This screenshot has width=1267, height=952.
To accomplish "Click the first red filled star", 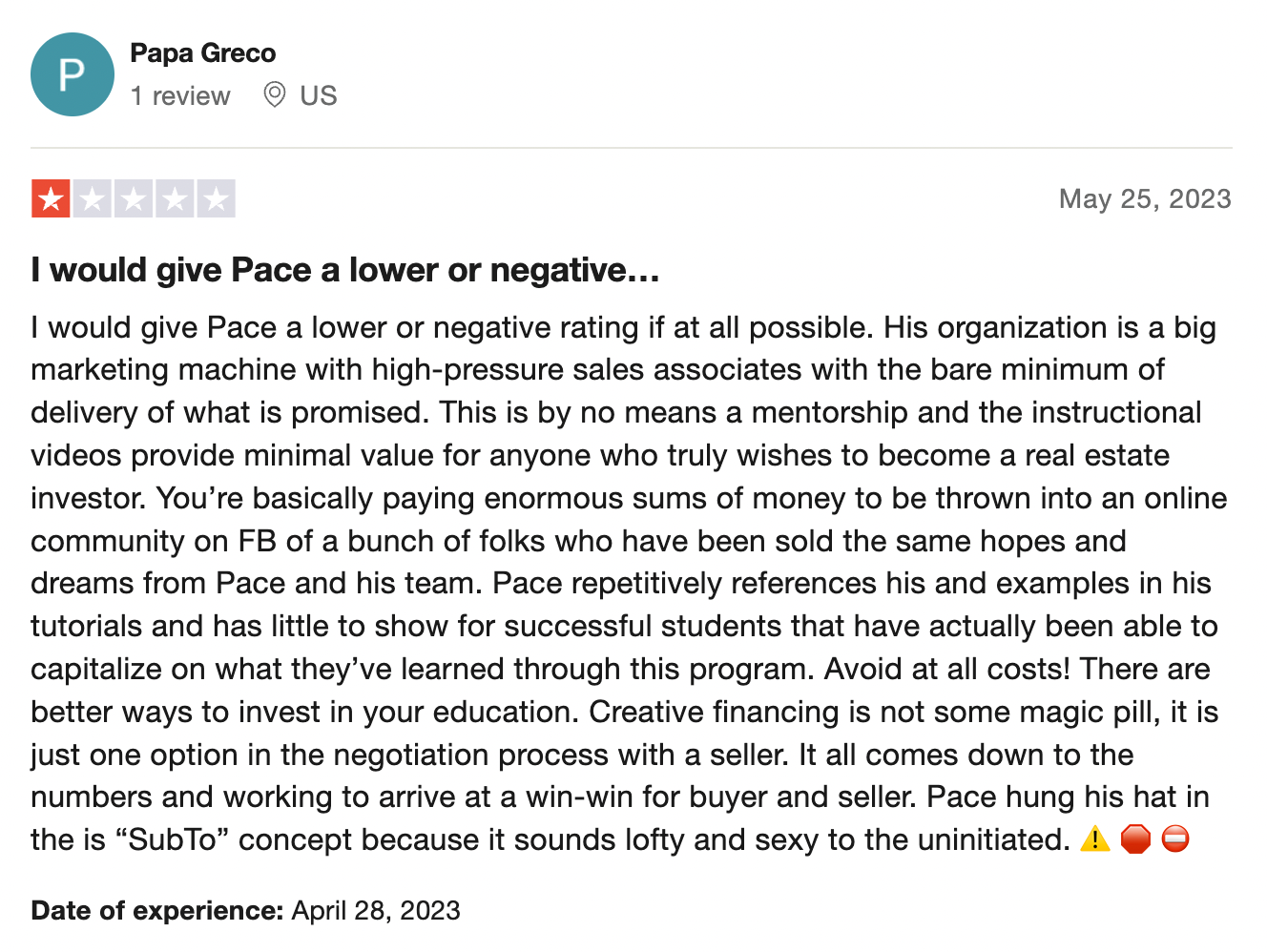I will [51, 199].
